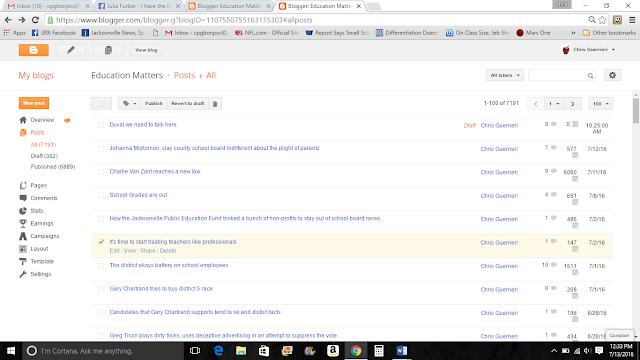
Task: Click the browser address bar URL
Action: point(184,20)
